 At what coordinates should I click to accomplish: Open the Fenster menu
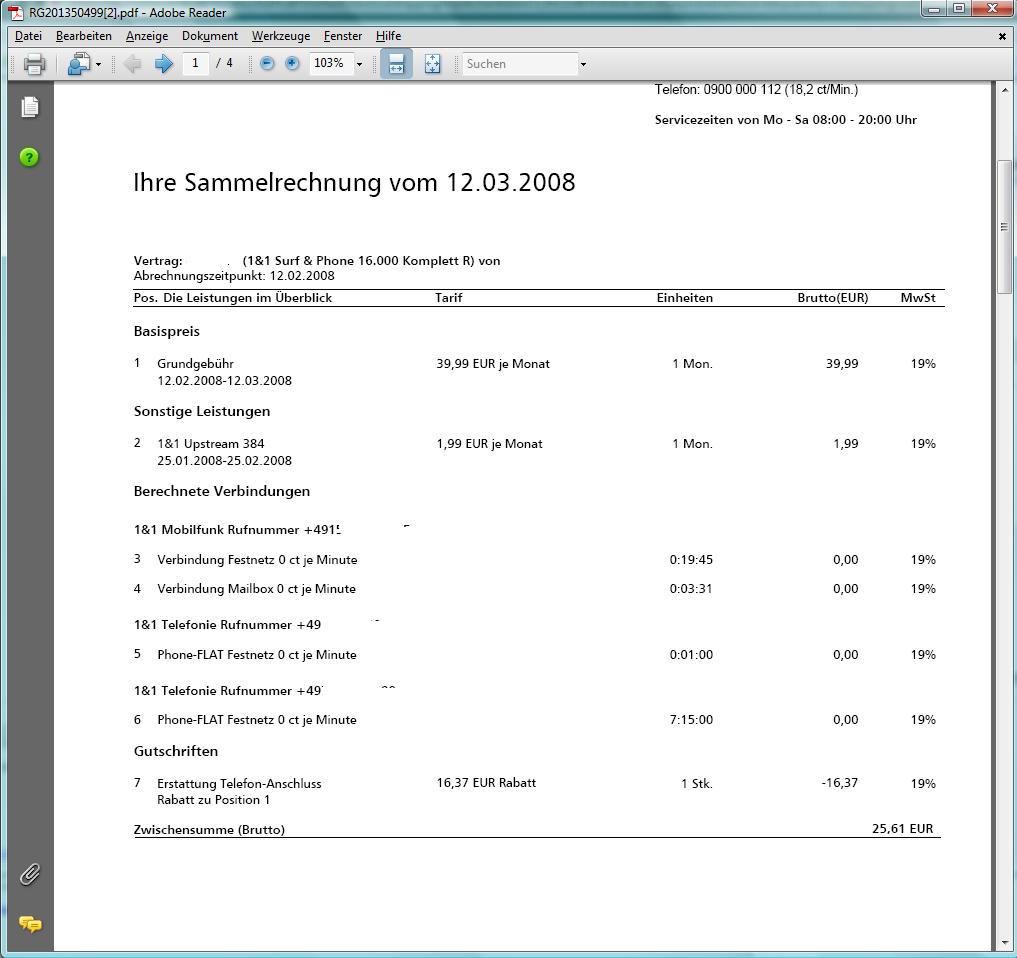click(343, 36)
